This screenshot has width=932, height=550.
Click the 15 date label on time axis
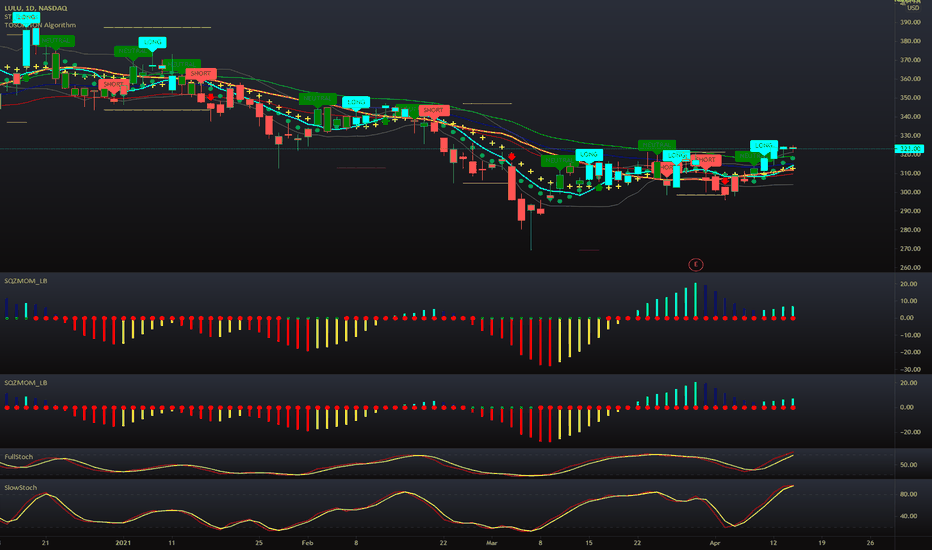point(588,543)
